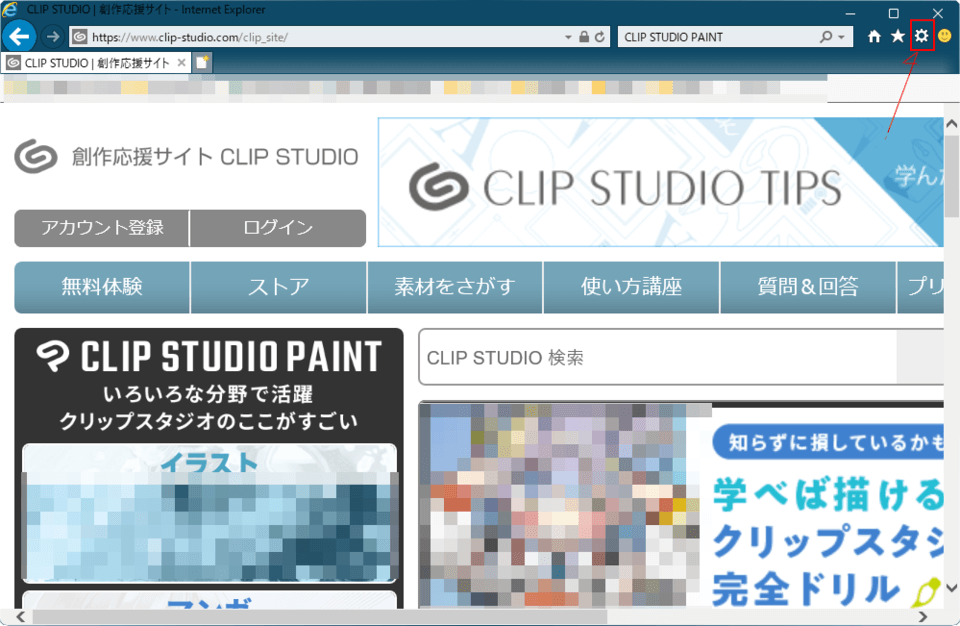This screenshot has height=626, width=960.
Task: Click the horizontal scrollbar left arrow
Action: [x=20, y=617]
